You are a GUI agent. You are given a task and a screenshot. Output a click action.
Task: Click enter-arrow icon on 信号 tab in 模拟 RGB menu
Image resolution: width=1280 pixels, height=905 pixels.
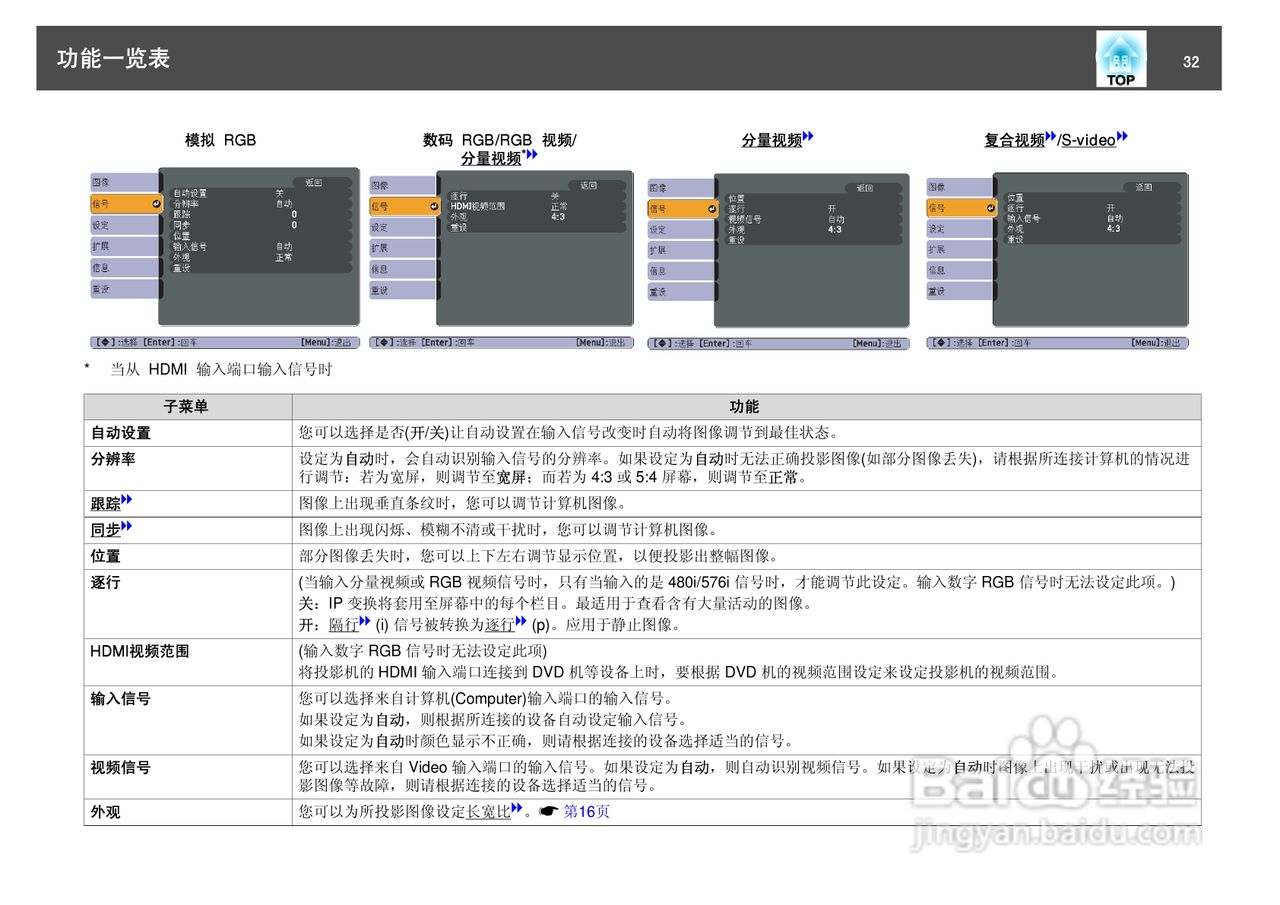[x=156, y=204]
